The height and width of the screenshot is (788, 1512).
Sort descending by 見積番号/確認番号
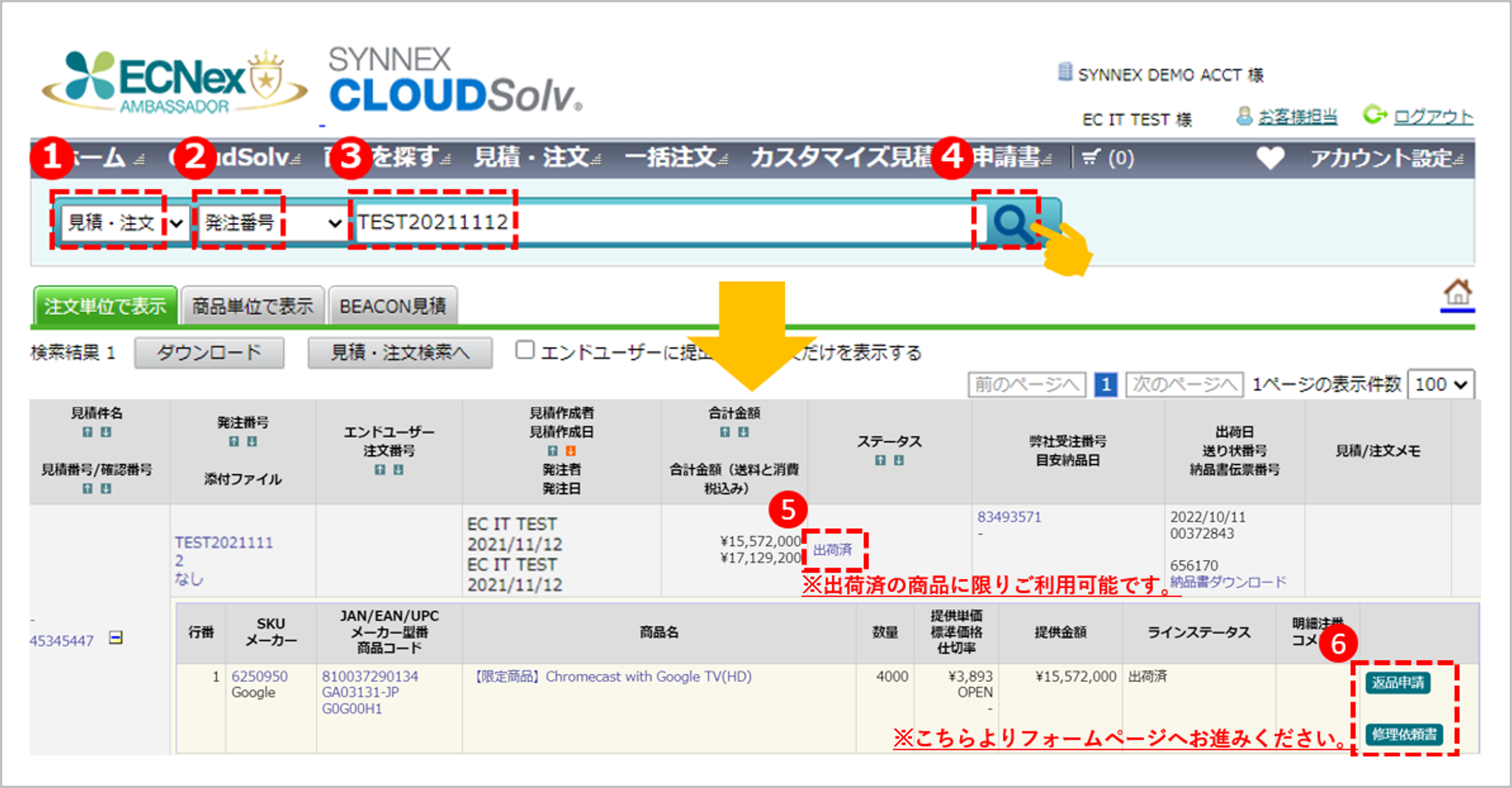point(106,489)
